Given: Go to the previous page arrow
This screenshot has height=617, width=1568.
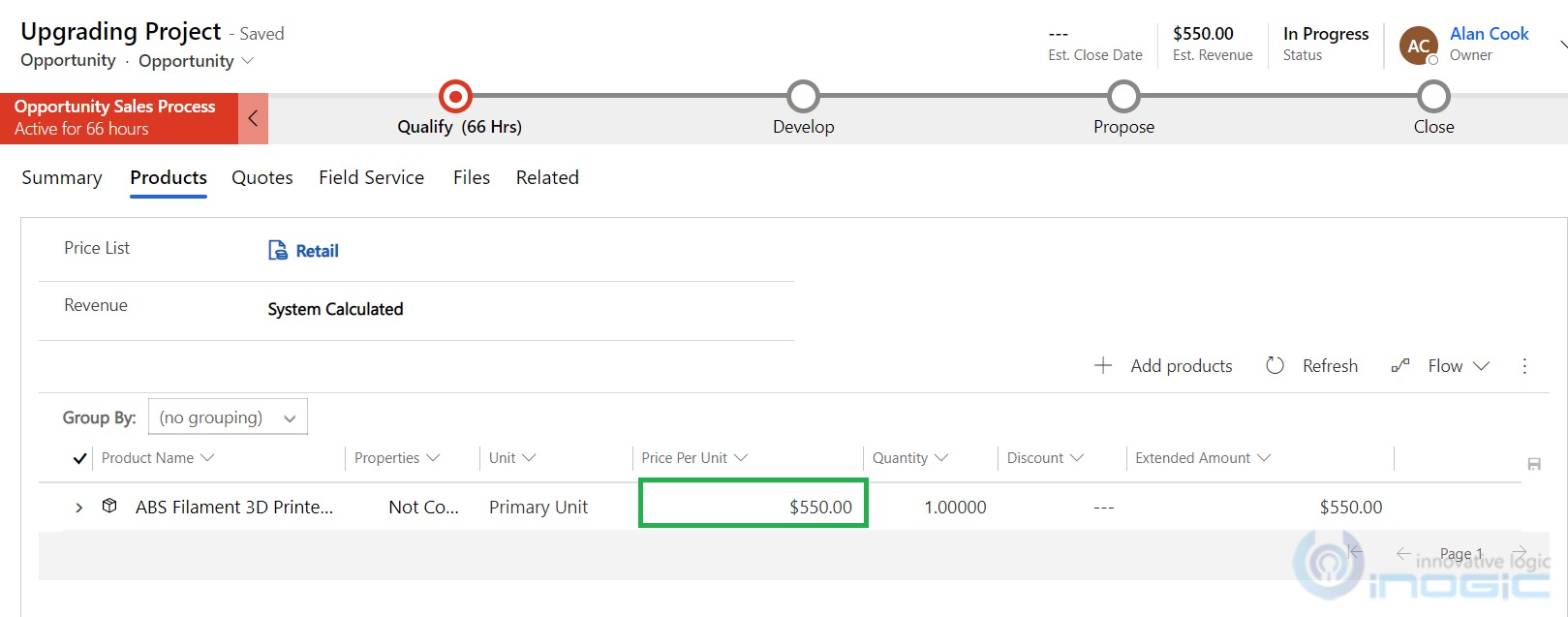Looking at the screenshot, I should point(1403,553).
